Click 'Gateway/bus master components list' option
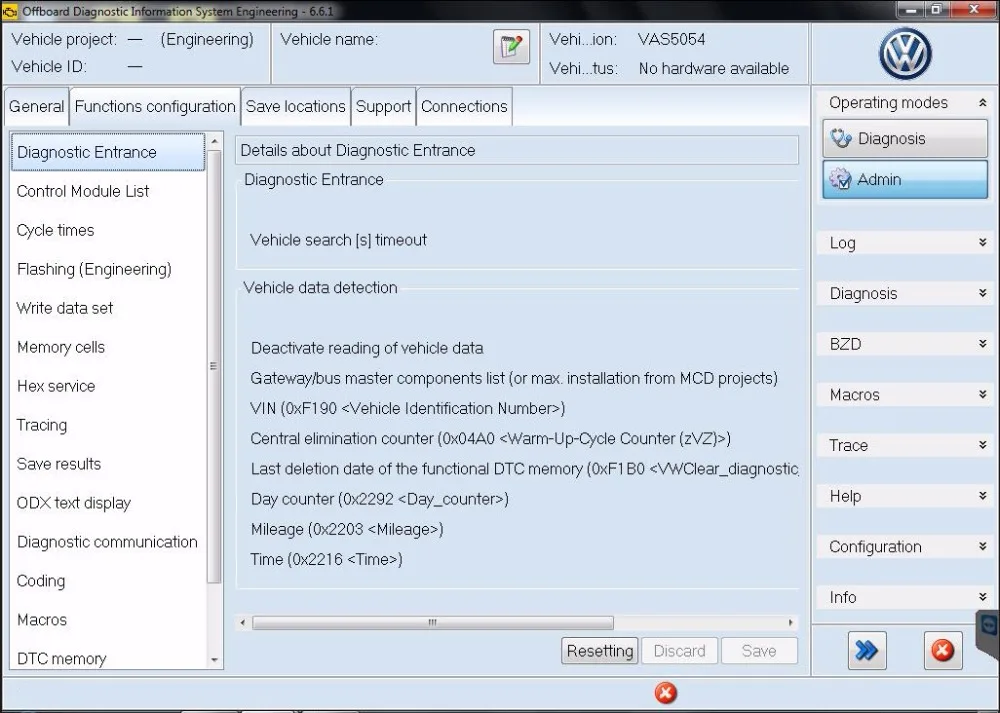 click(x=514, y=378)
